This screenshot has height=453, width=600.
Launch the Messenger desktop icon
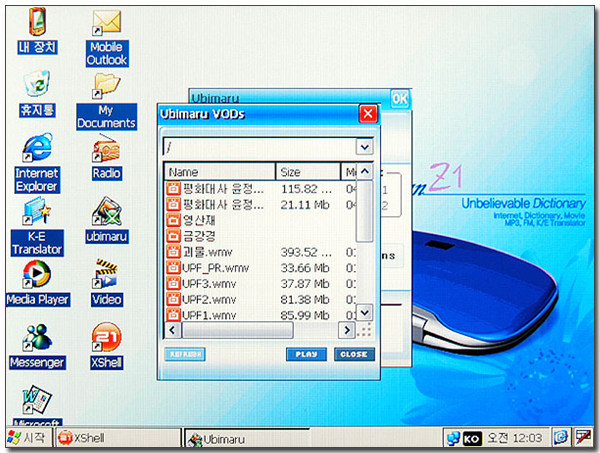coord(37,338)
